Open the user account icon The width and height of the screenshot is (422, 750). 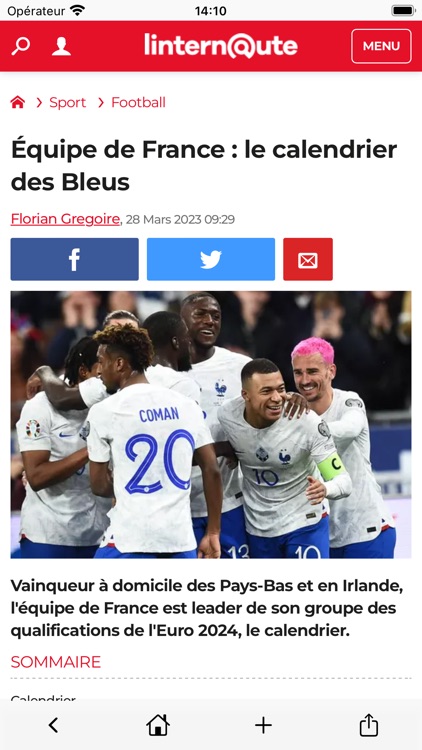coord(61,46)
